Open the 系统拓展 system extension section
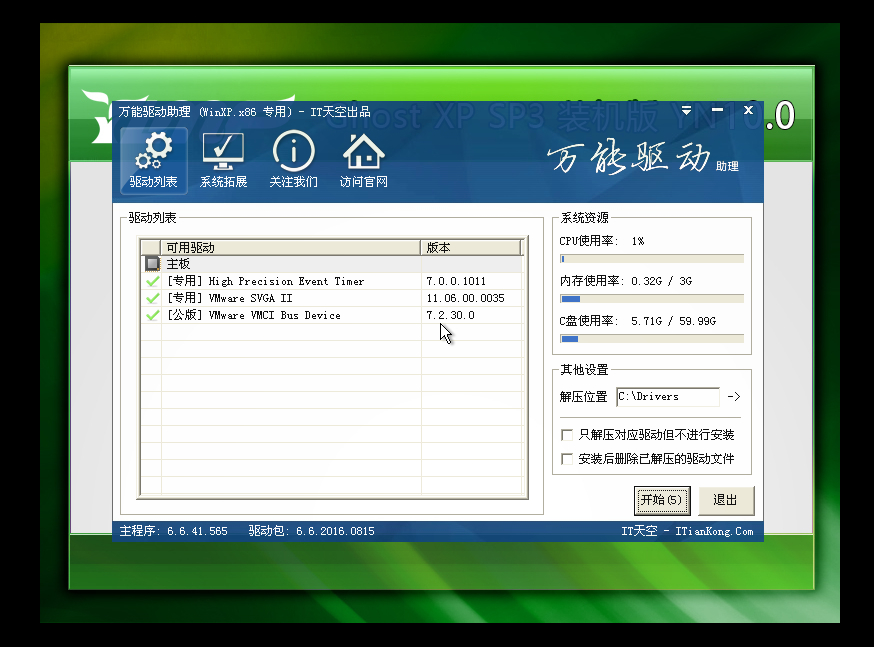Viewport: 874px width, 647px height. 223,161
